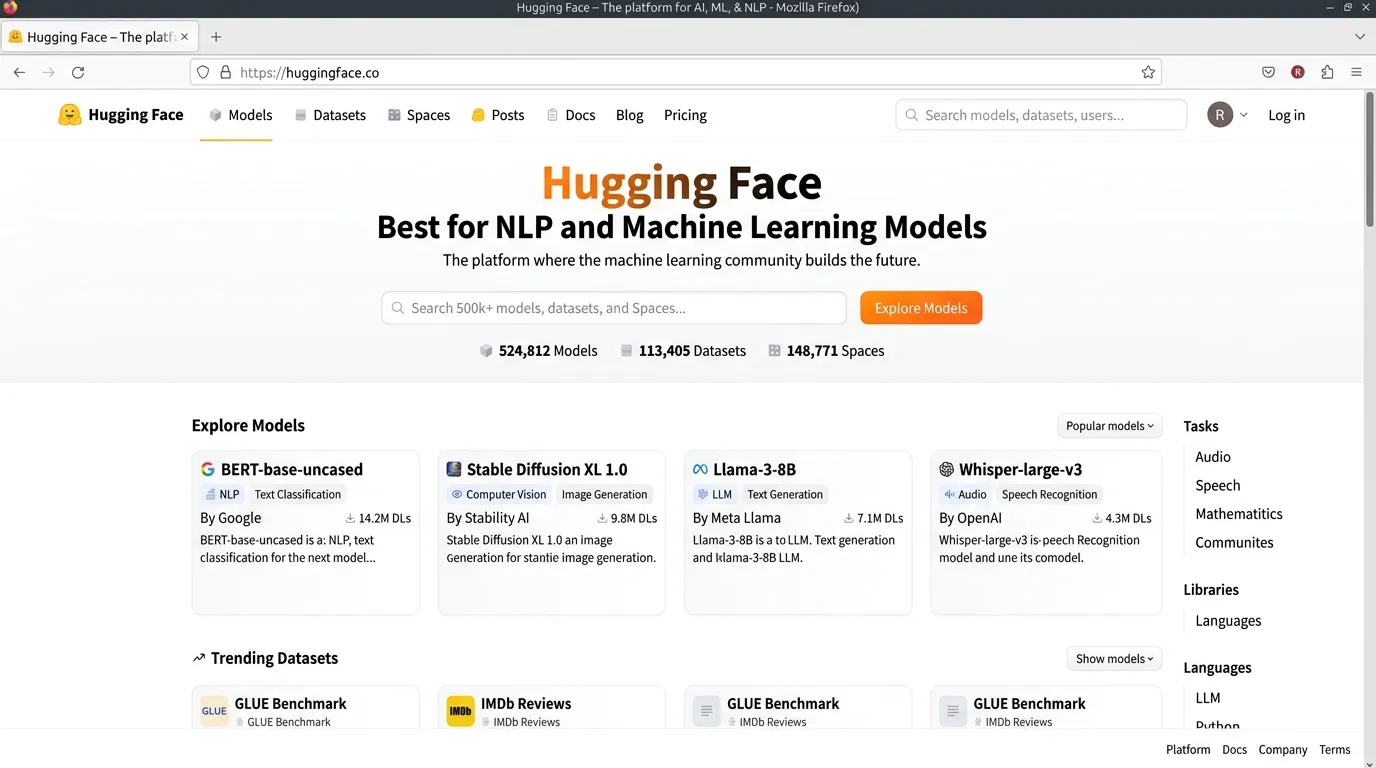Select the Communites sidebar item

(1235, 543)
